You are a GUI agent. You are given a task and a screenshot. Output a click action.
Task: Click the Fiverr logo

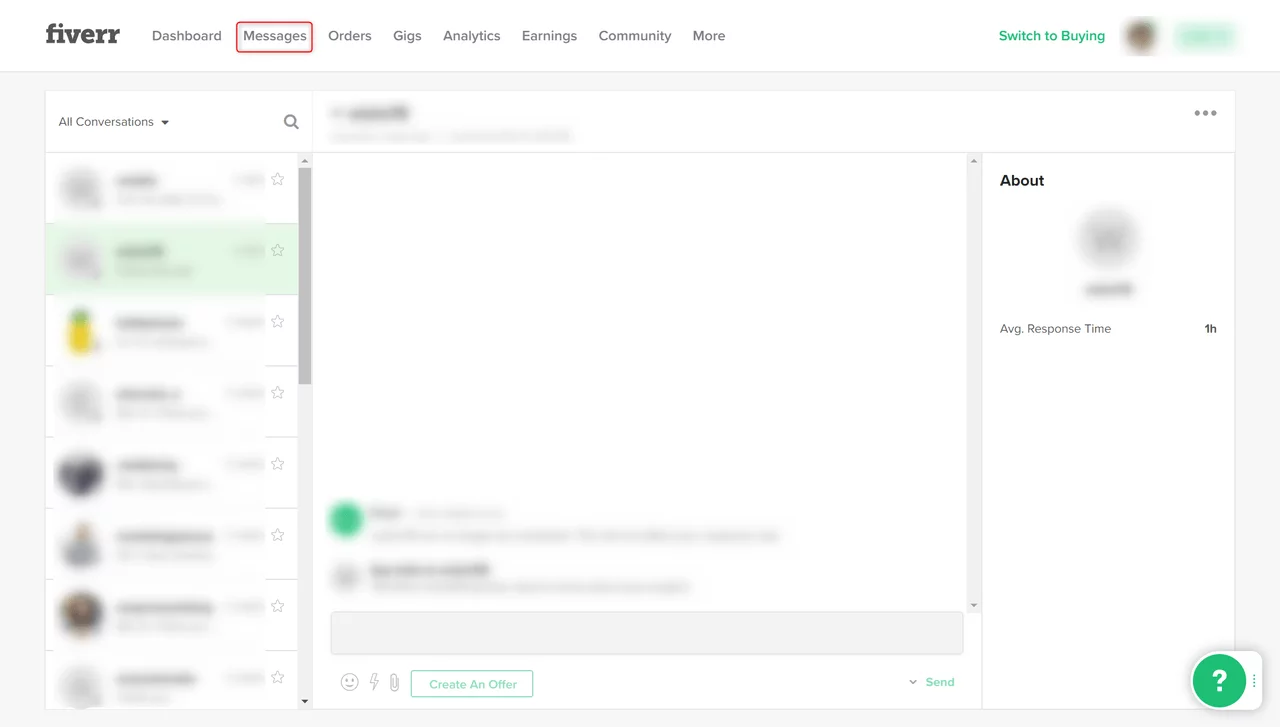tap(82, 35)
